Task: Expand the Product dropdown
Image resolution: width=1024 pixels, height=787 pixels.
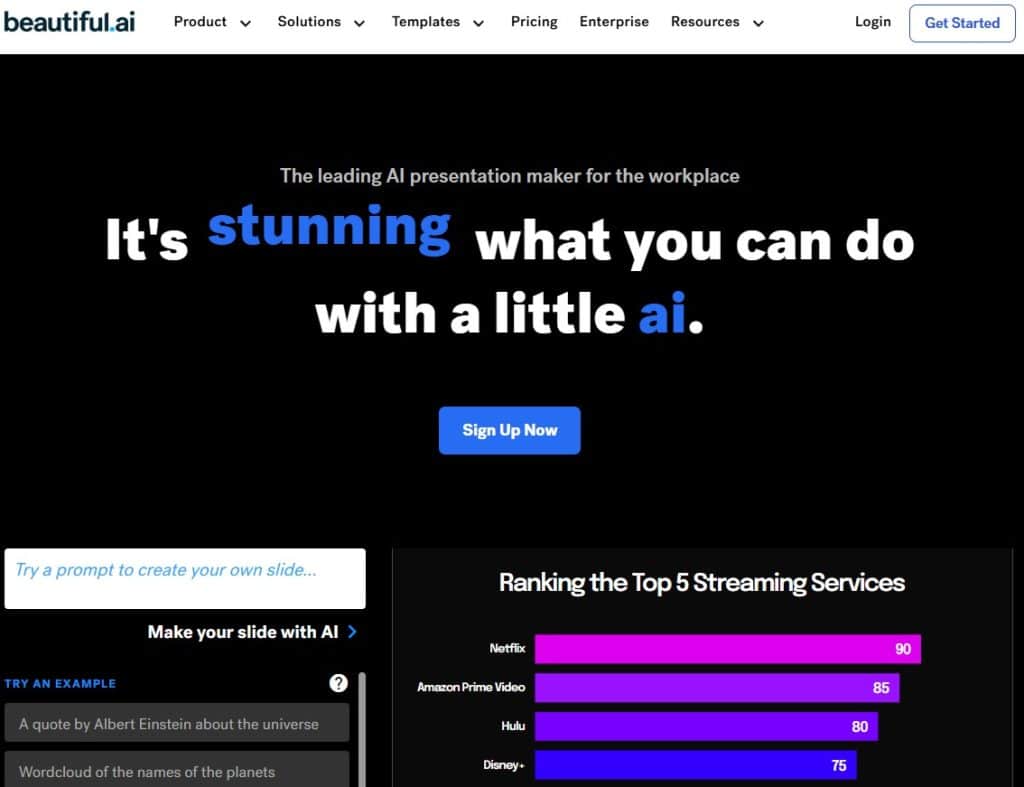Action: pyautogui.click(x=212, y=22)
